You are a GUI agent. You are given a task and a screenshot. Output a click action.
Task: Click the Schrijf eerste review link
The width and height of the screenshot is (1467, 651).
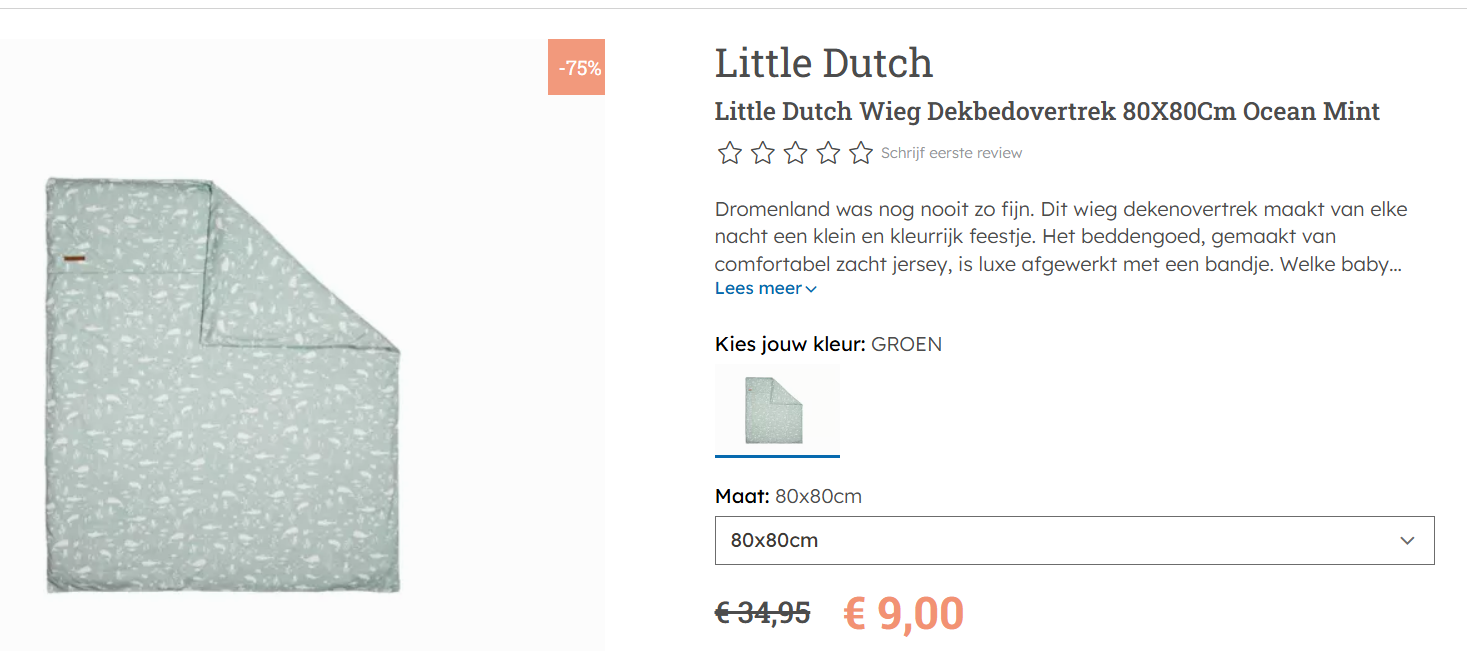tap(951, 152)
